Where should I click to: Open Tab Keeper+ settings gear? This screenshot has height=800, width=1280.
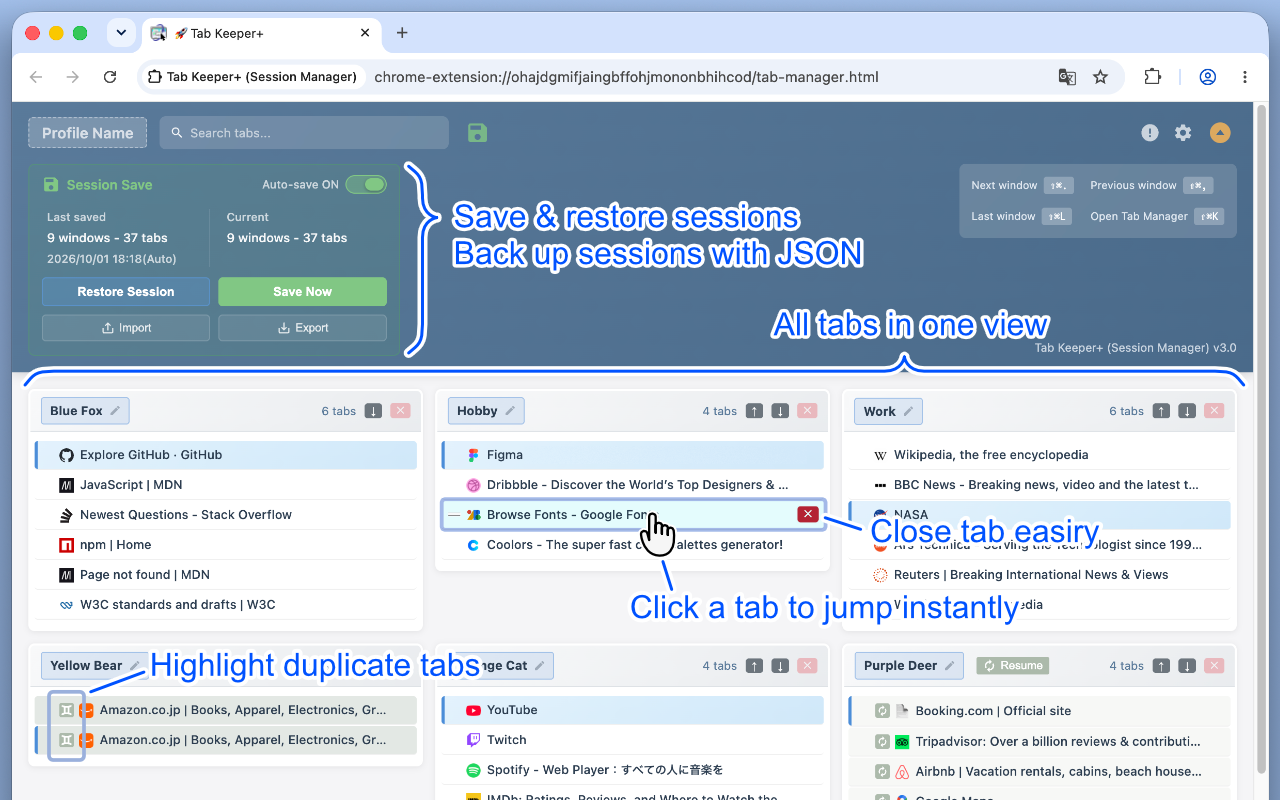(1183, 133)
